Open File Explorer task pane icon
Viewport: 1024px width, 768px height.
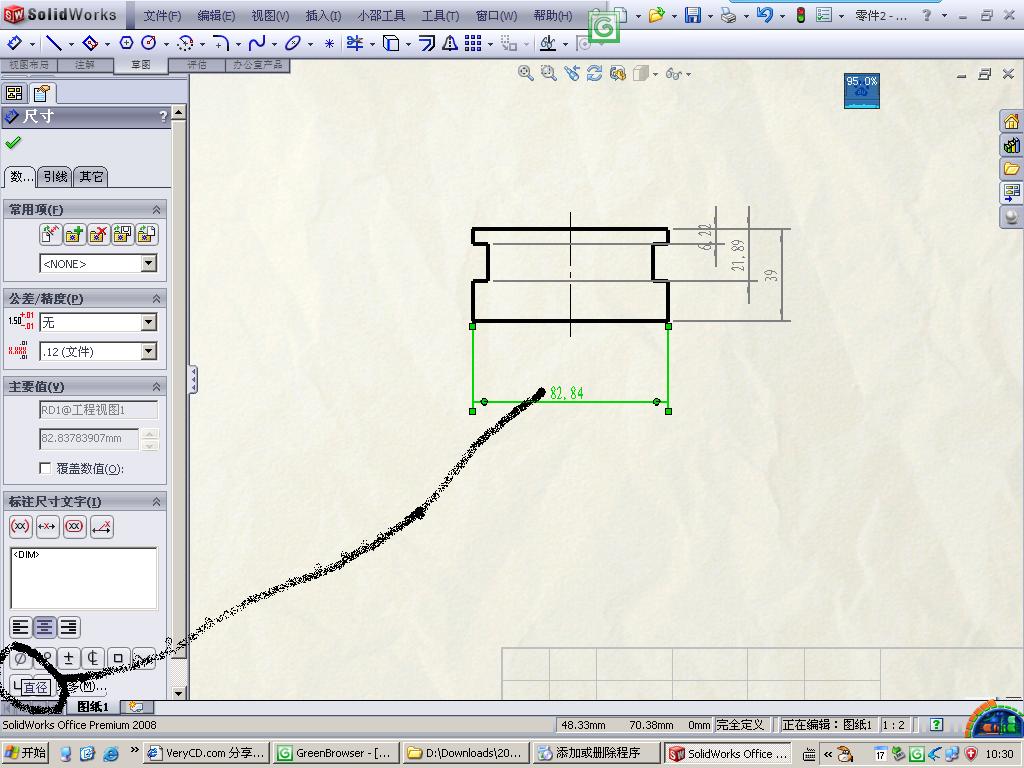click(1011, 168)
